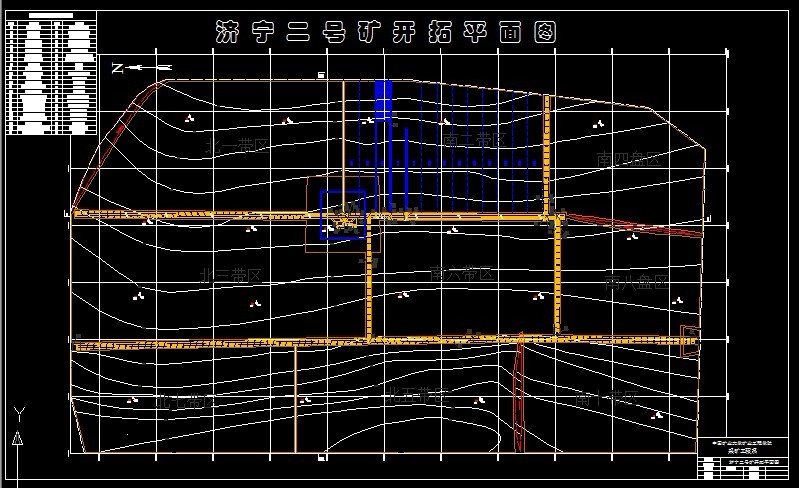Click the blue square shaft station outline
The image size is (799, 488).
point(343,214)
